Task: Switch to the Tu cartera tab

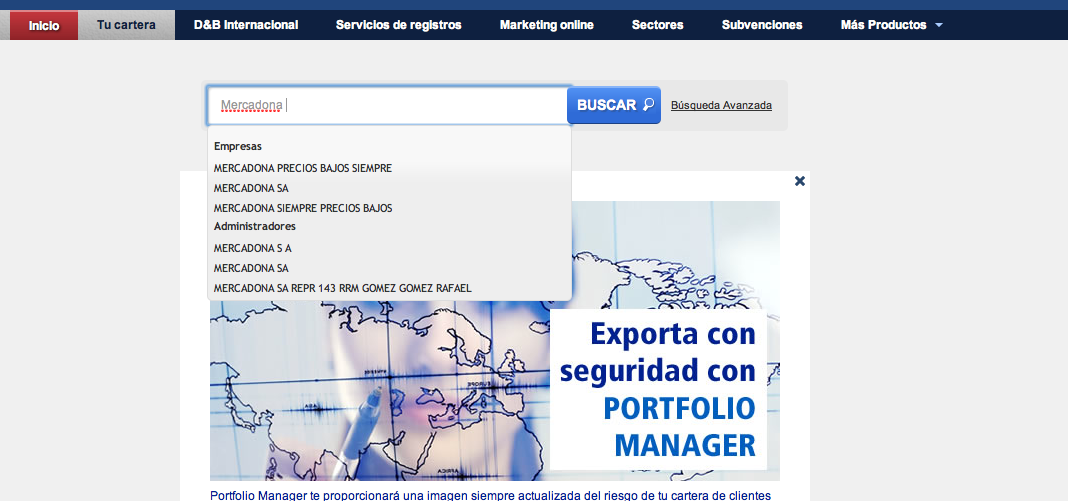Action: click(126, 25)
